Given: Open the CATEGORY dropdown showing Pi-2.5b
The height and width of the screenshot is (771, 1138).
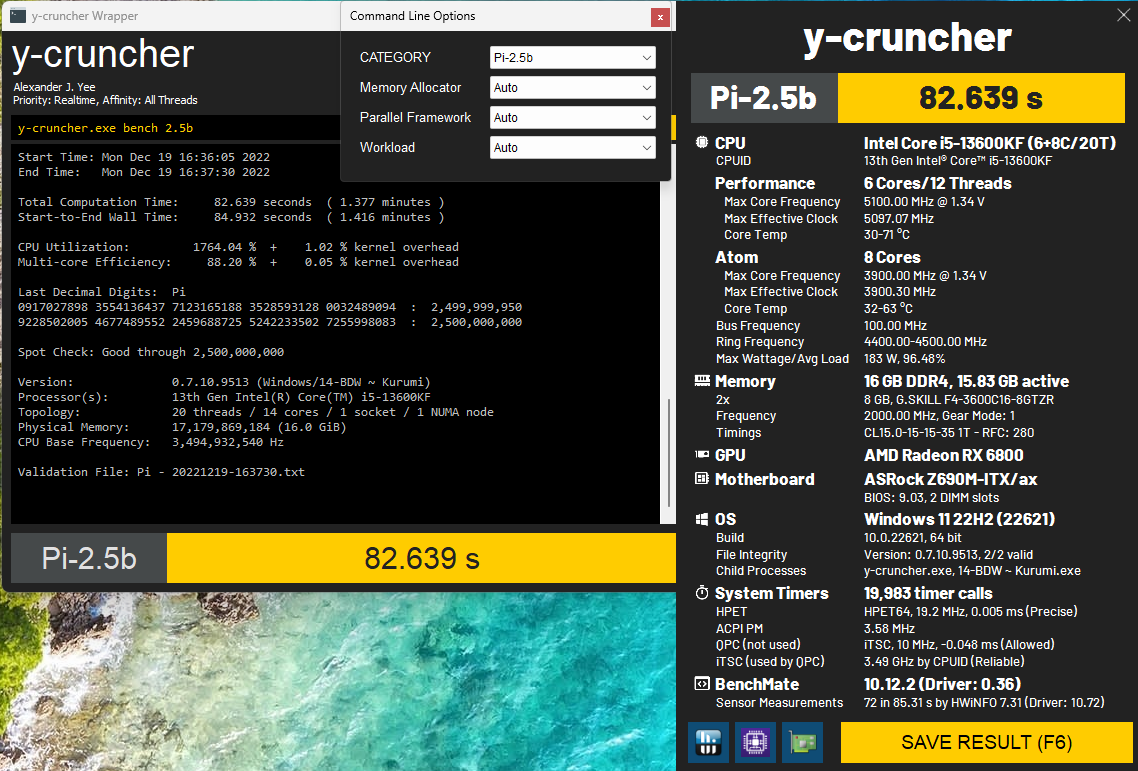Looking at the screenshot, I should (x=573, y=57).
